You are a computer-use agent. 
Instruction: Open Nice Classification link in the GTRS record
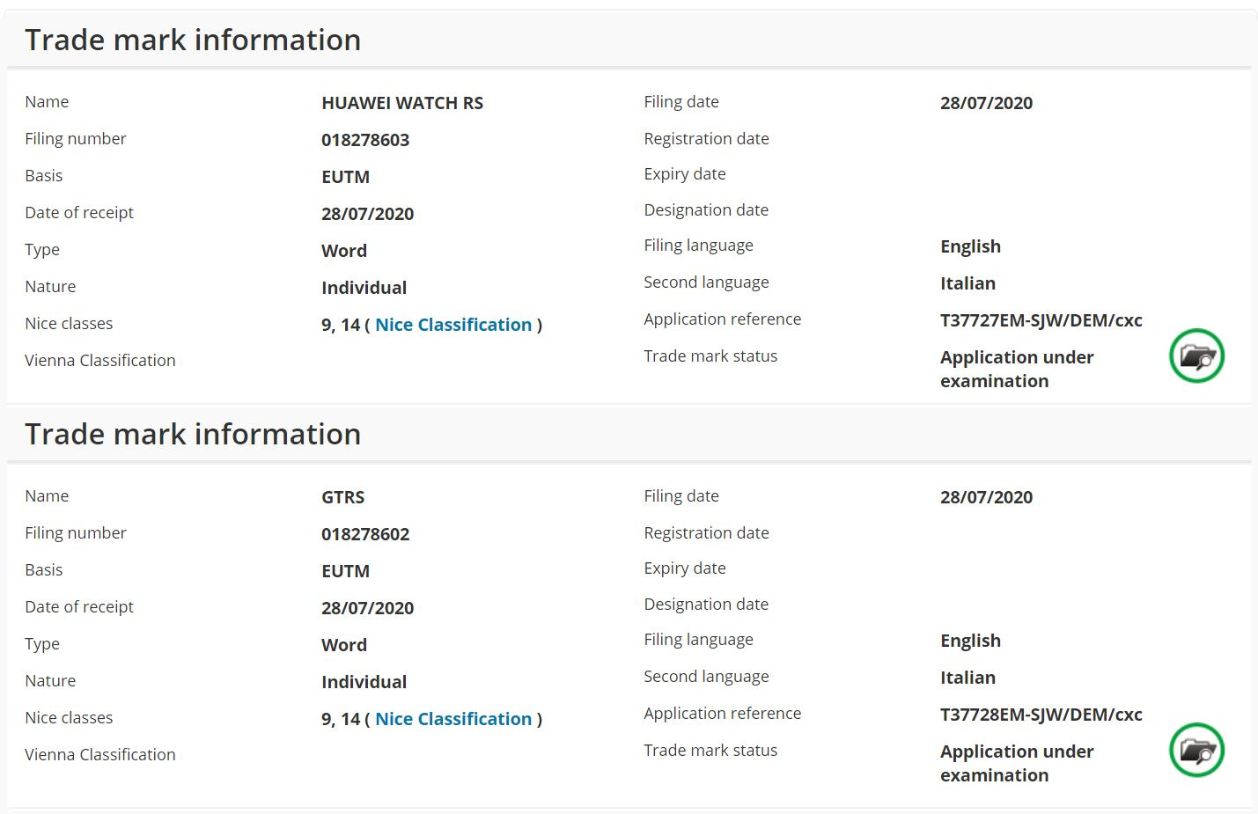453,718
